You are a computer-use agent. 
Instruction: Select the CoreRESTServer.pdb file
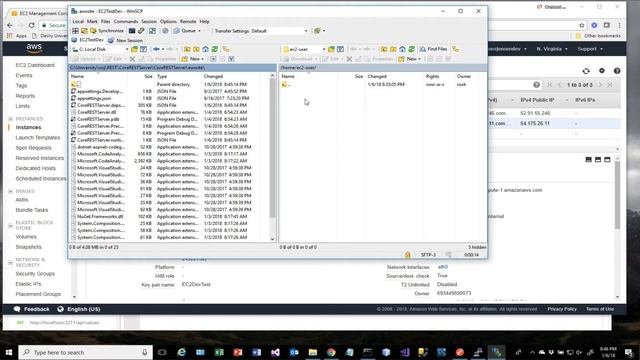[x=98, y=119]
